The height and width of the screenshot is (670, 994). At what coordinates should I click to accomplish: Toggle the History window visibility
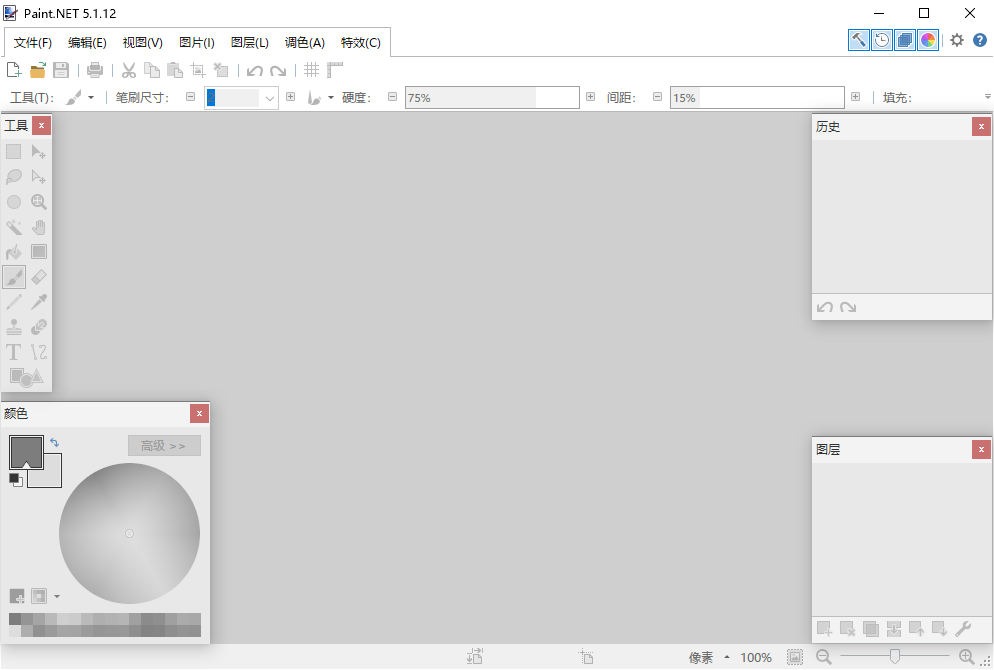click(881, 40)
